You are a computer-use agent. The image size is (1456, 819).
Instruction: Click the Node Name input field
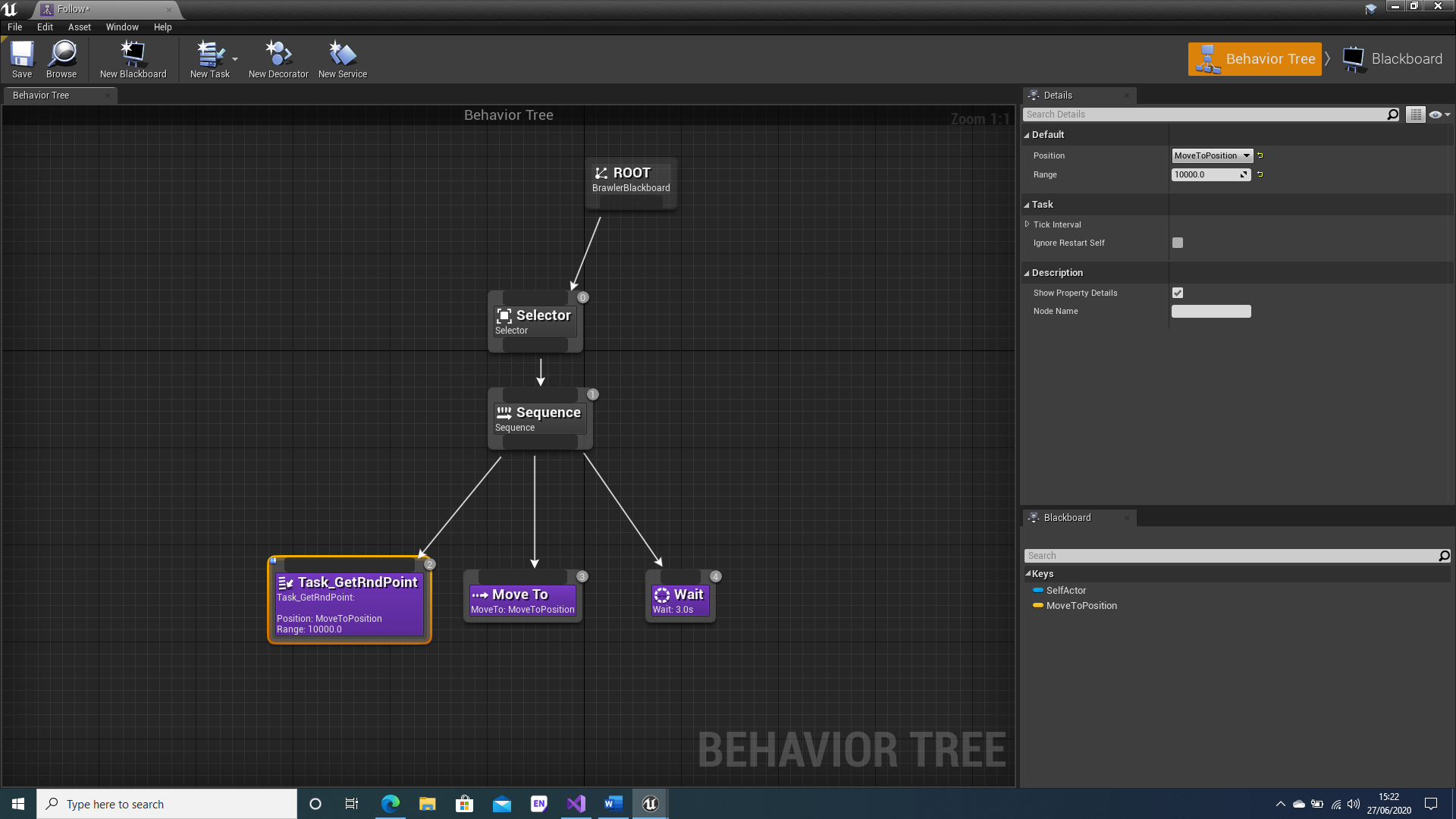[1211, 312]
